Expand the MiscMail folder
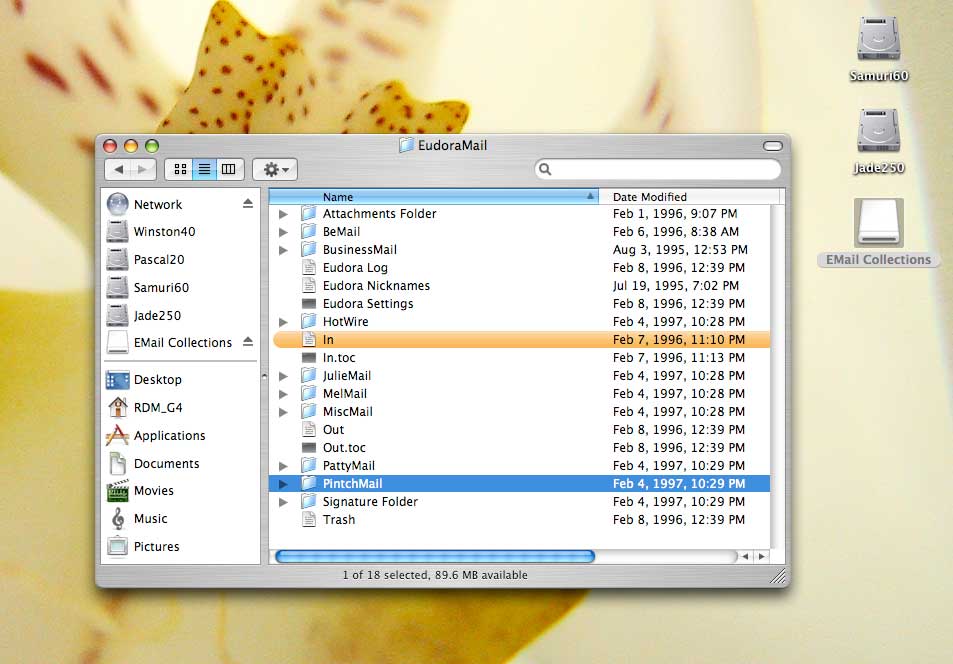 coord(283,412)
